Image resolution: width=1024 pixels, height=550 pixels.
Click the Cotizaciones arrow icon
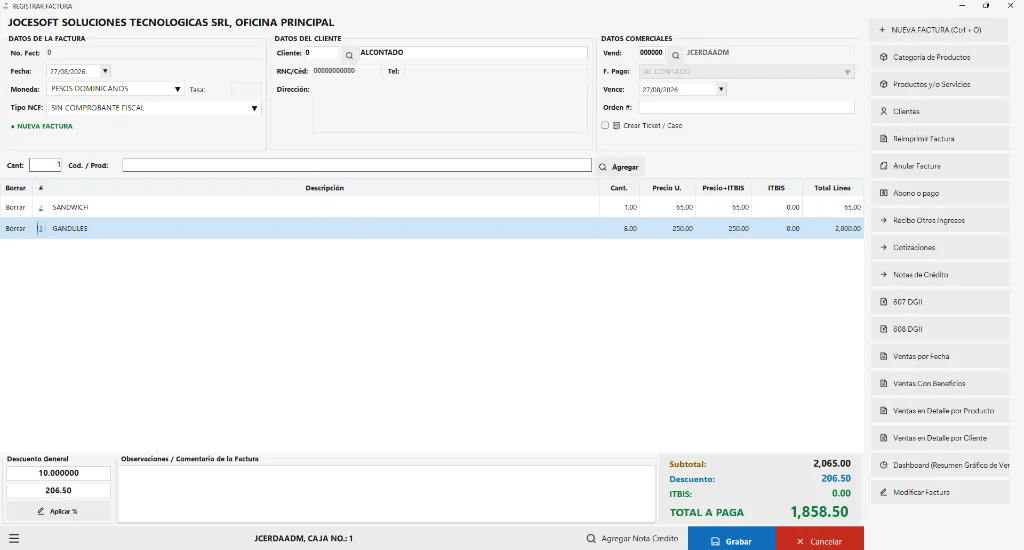click(x=884, y=248)
